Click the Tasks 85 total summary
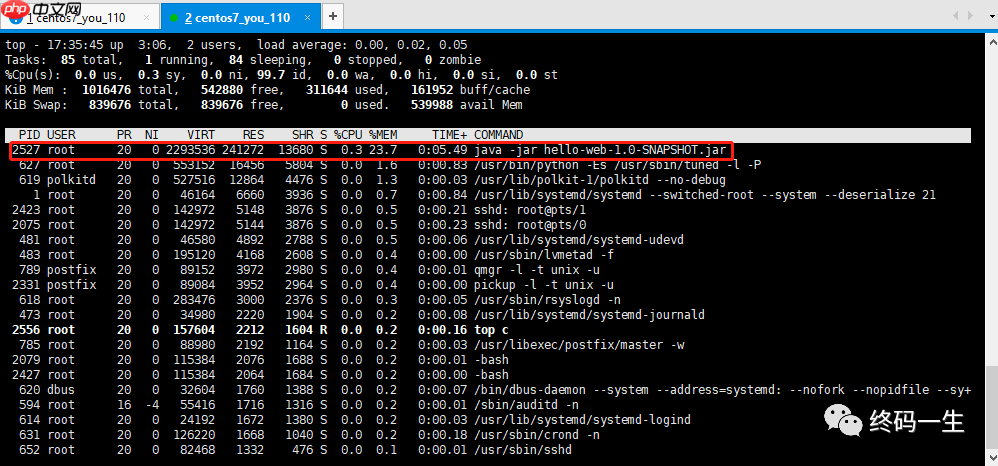The width and height of the screenshot is (998, 466). pos(64,60)
